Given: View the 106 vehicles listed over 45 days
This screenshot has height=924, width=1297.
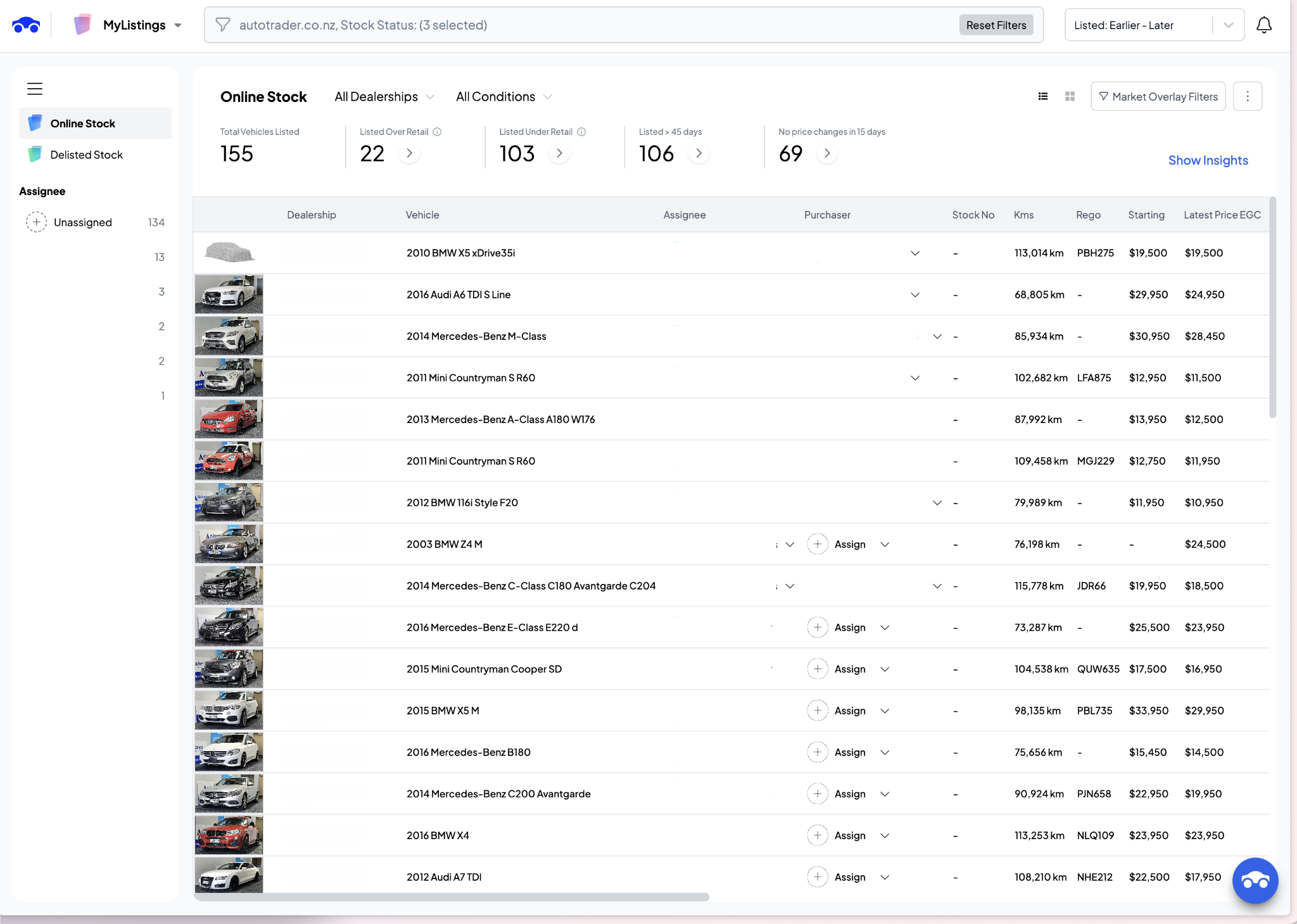Looking at the screenshot, I should point(699,153).
